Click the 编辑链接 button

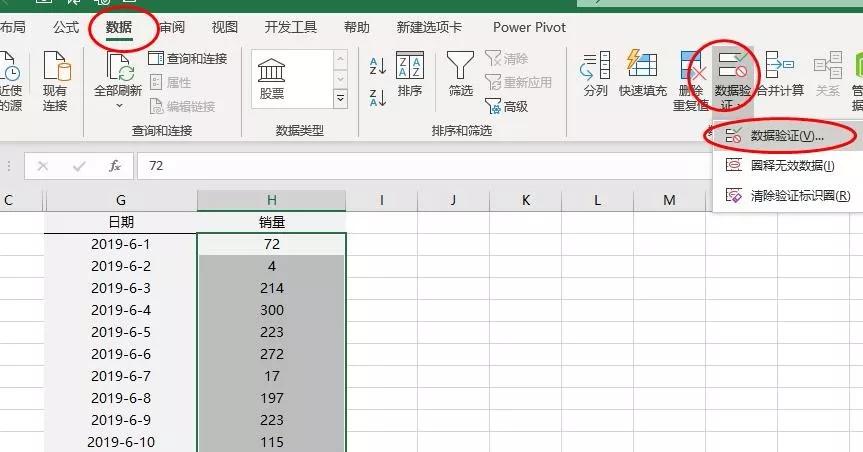pyautogui.click(x=183, y=106)
